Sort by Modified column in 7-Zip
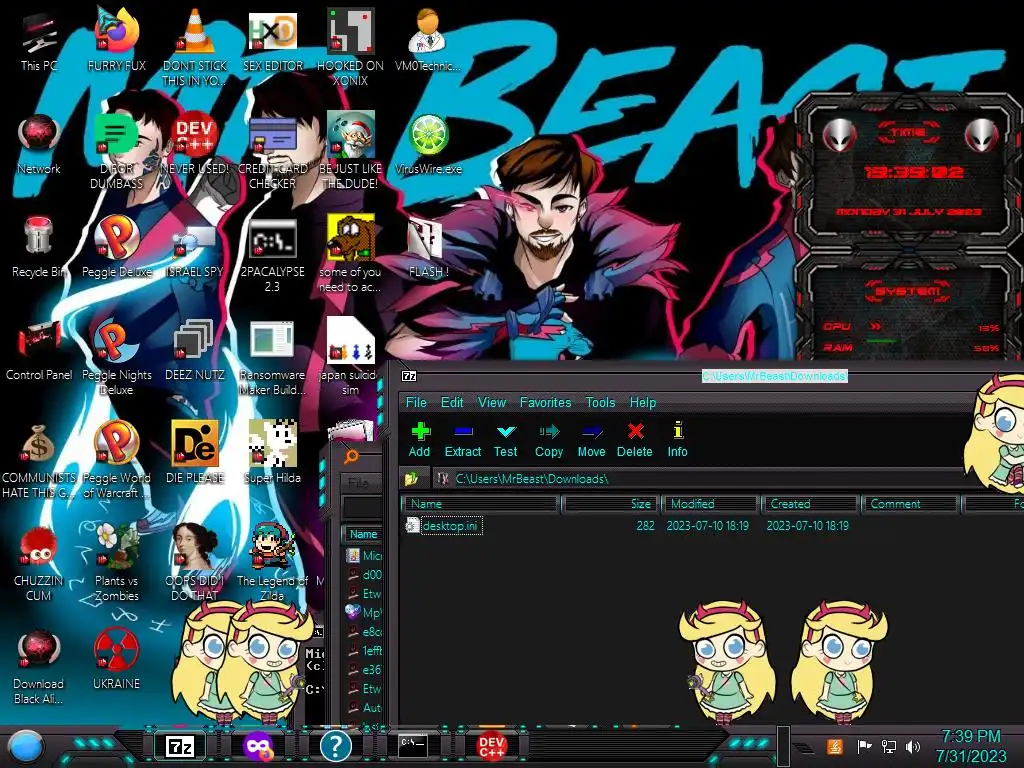The image size is (1024, 768). (711, 504)
